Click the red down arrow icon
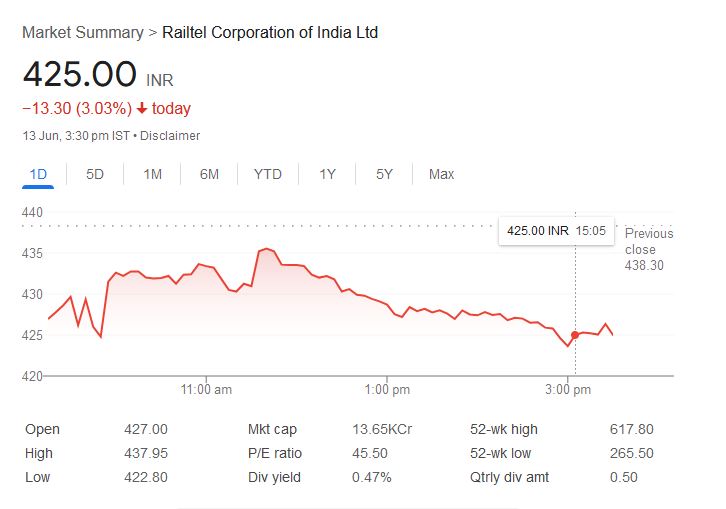 [142, 108]
